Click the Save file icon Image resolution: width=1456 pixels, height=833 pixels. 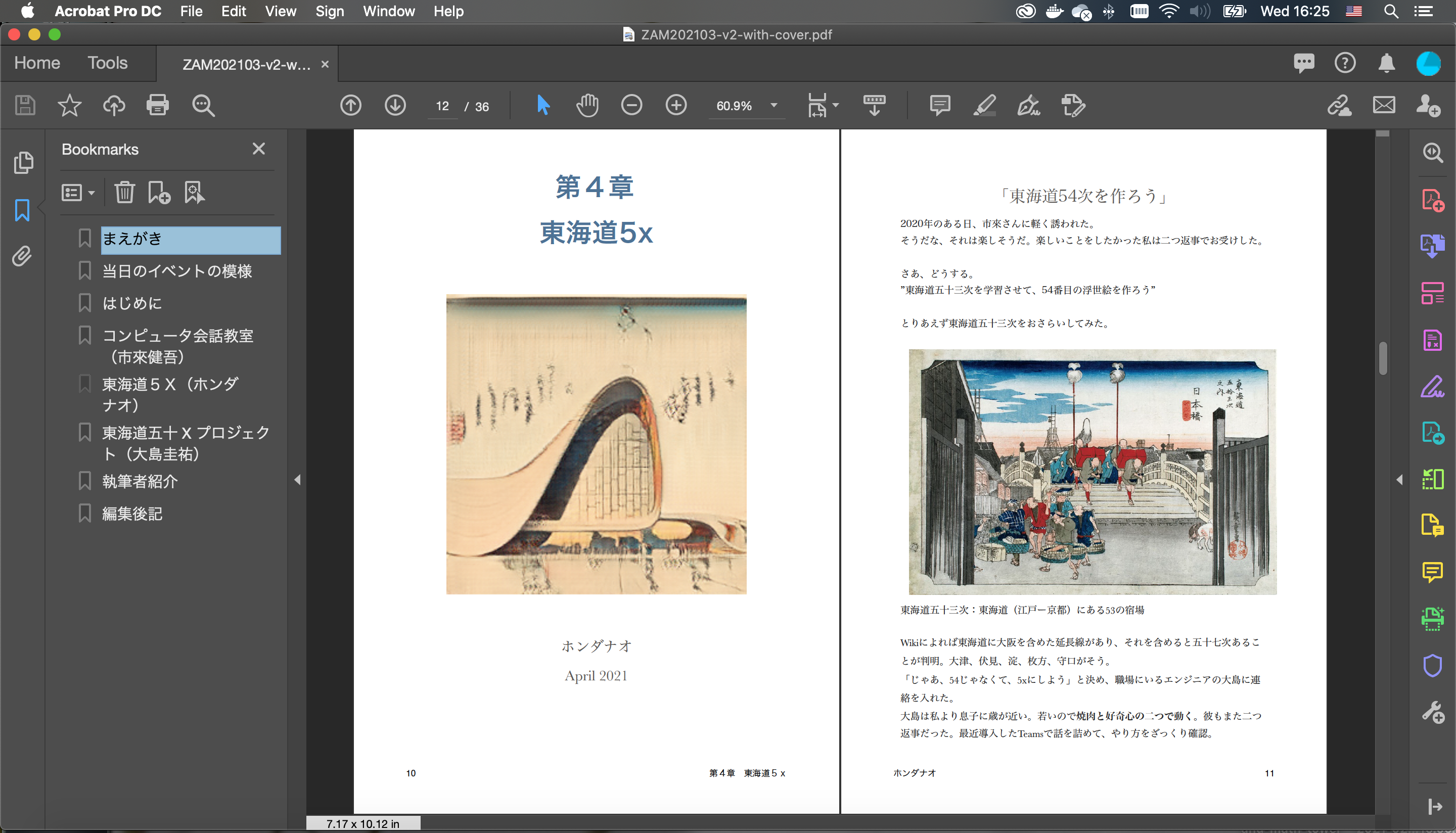[x=25, y=106]
